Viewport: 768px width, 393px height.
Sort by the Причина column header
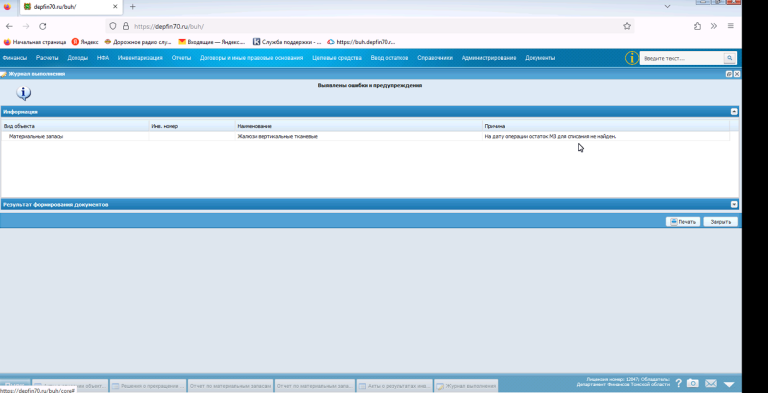click(x=606, y=126)
